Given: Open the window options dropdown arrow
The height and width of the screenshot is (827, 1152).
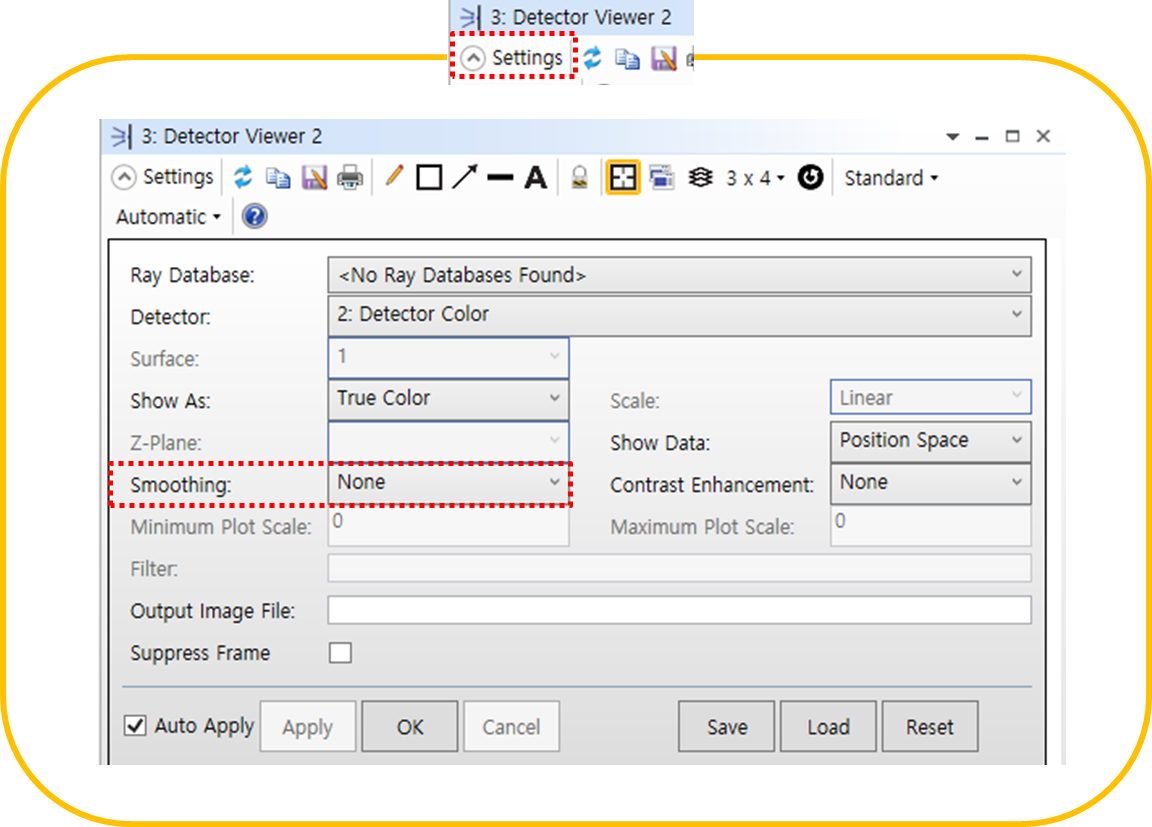Looking at the screenshot, I should point(952,137).
